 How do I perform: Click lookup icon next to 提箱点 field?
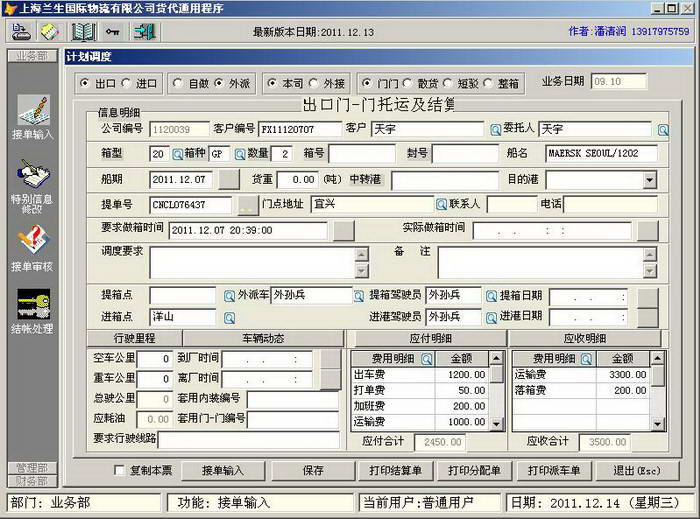coord(229,296)
